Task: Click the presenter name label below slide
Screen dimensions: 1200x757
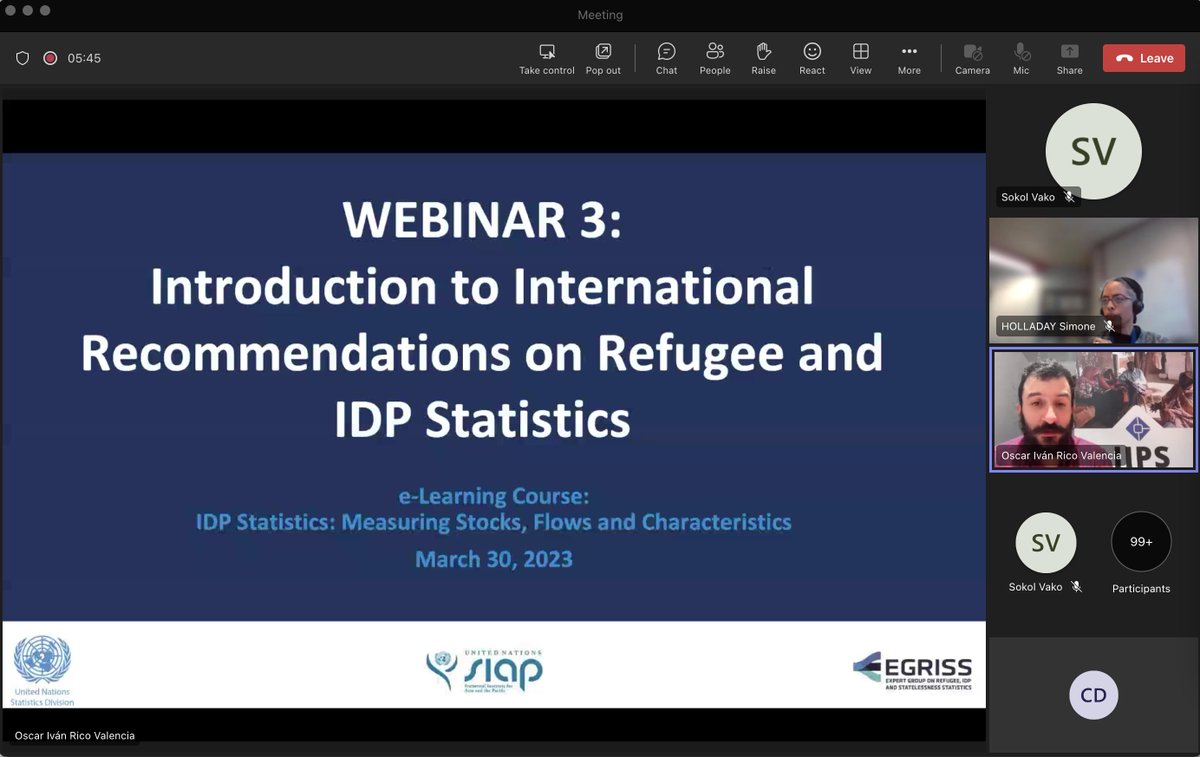Action: 74,736
